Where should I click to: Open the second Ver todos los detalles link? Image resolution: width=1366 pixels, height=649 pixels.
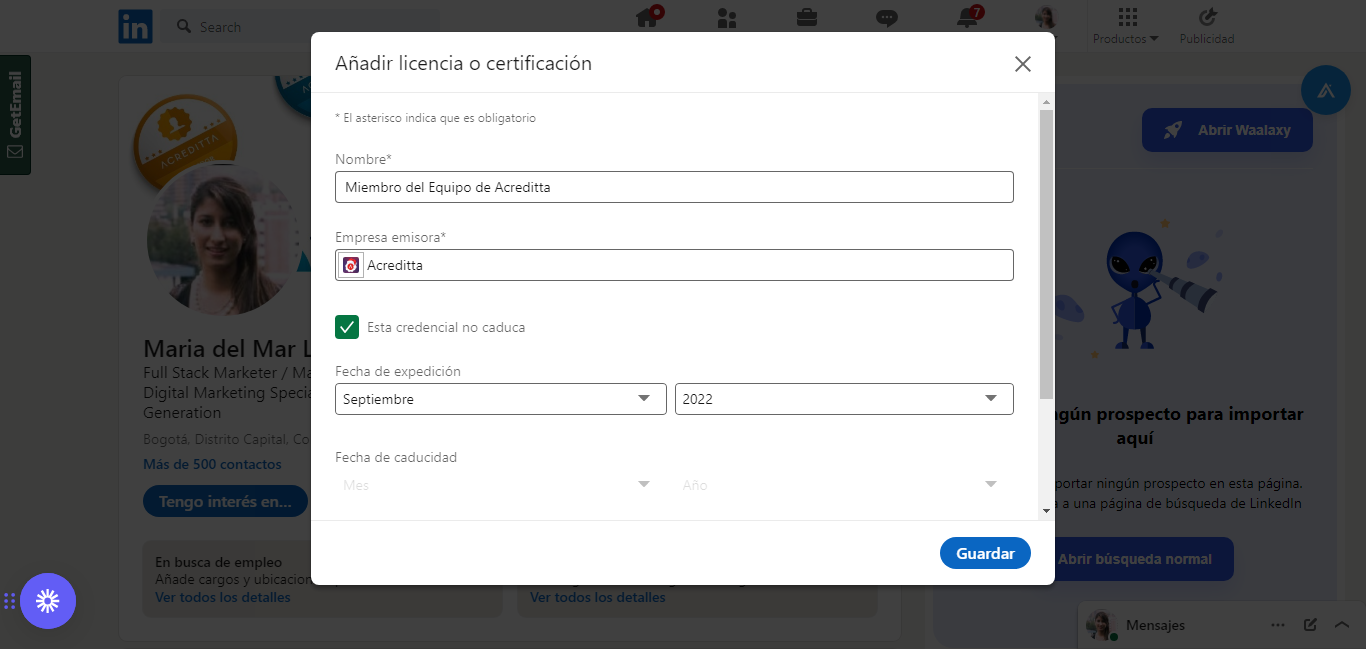pyautogui.click(x=597, y=597)
